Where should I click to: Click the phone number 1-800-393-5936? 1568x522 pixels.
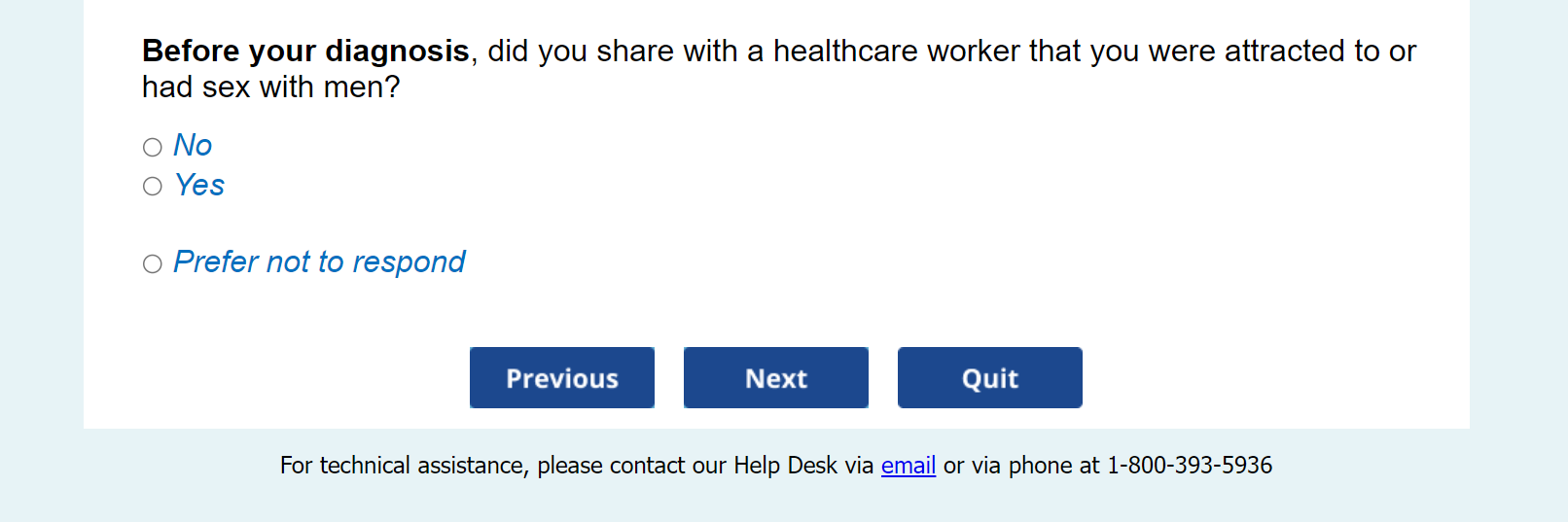point(1189,466)
